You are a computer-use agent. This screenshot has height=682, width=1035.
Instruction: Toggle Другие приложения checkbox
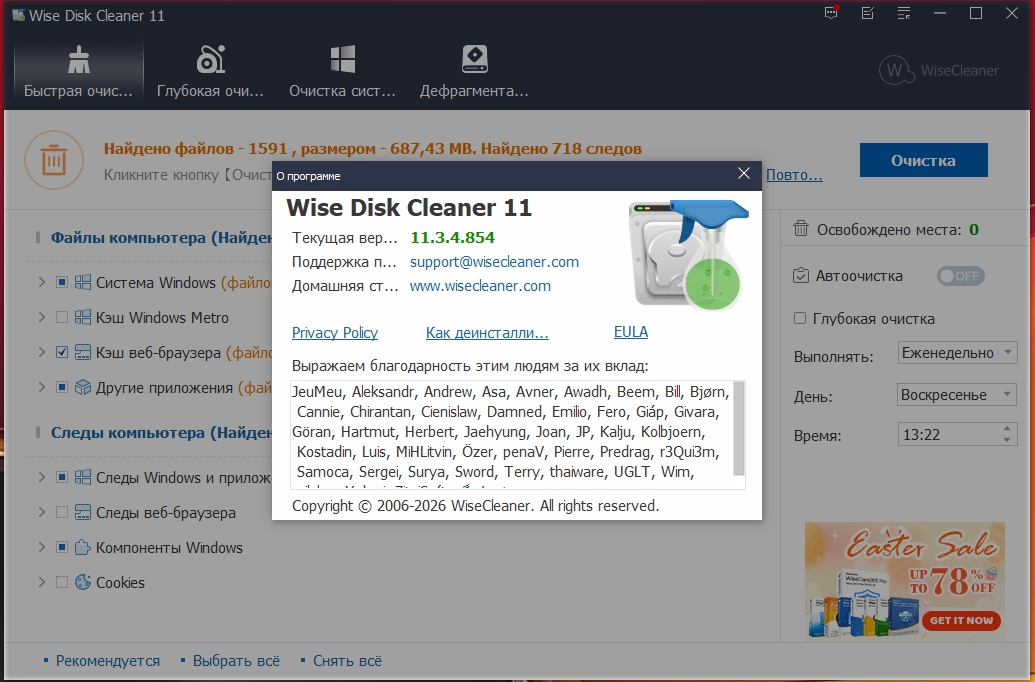[62, 388]
